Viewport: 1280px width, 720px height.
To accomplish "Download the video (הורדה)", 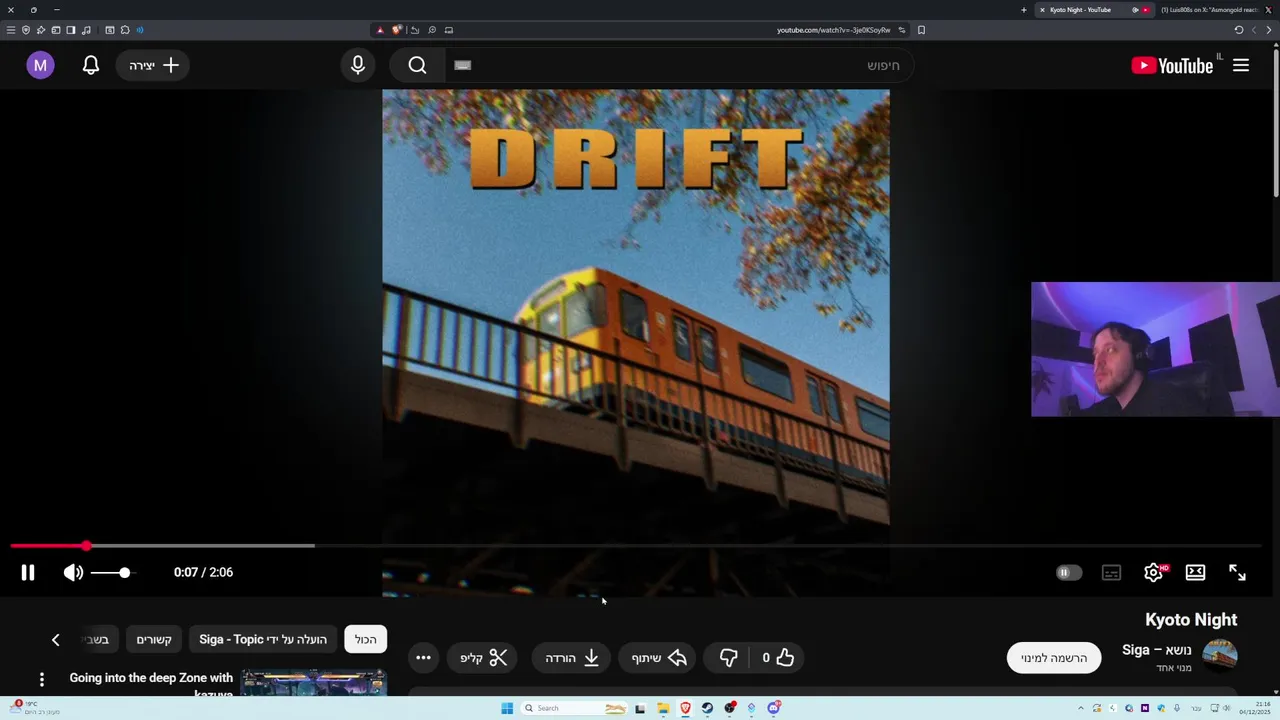I will point(571,657).
